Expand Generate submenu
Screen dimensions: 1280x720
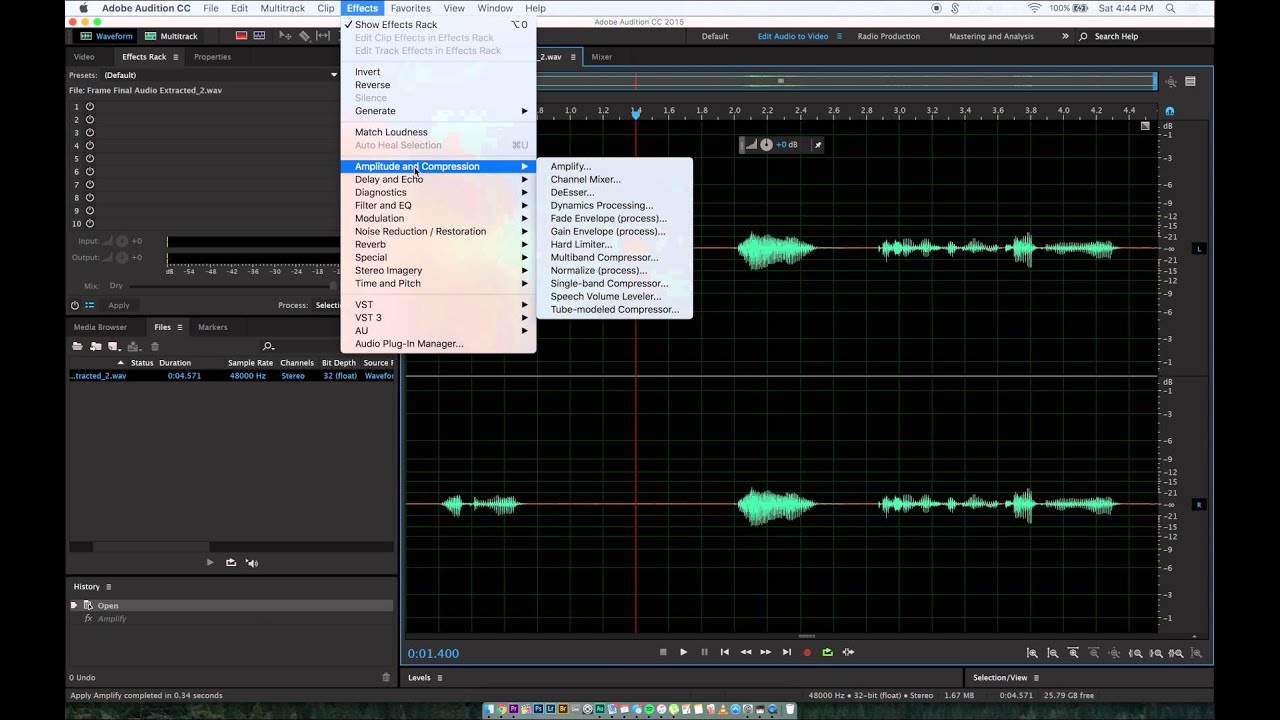tap(440, 111)
